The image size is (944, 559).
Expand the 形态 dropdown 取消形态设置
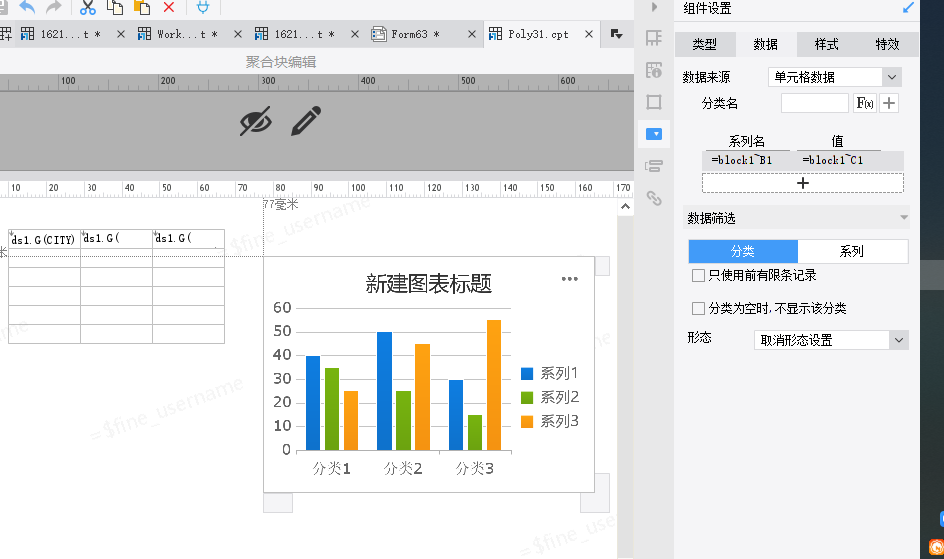(x=830, y=340)
